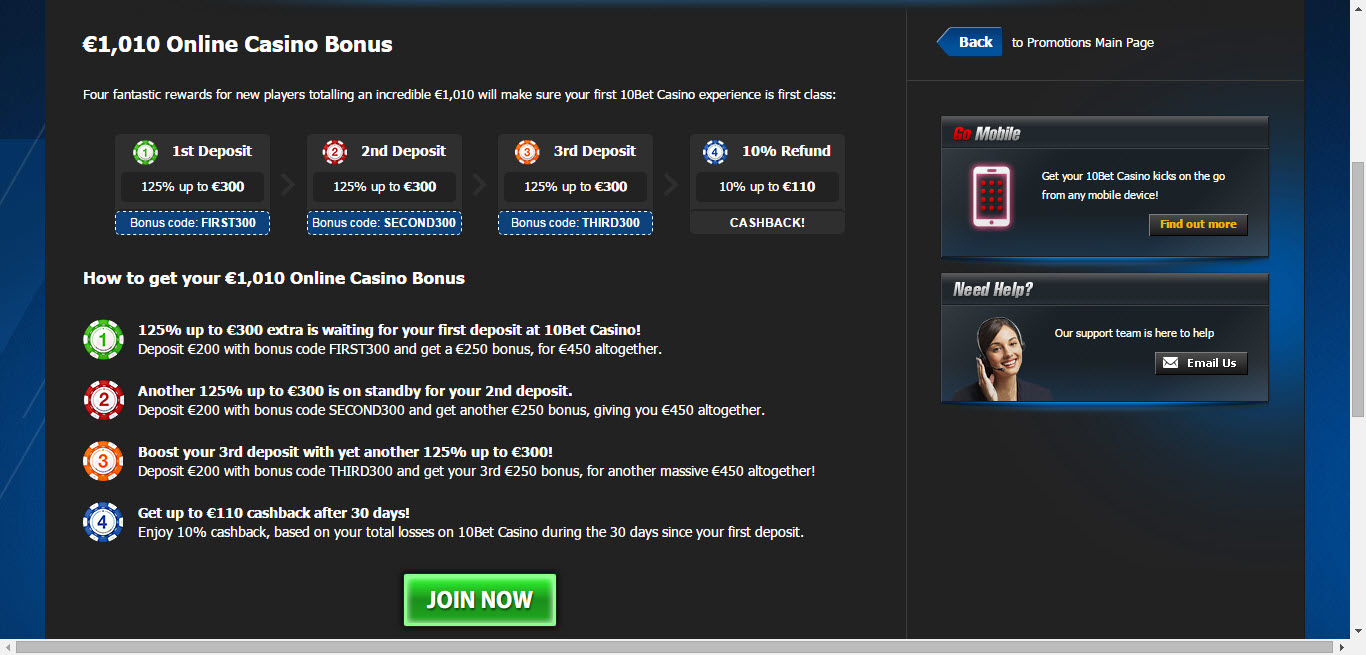The height and width of the screenshot is (655, 1366).
Task: Click the blue chip icon beside 10% Refund
Action: [715, 152]
